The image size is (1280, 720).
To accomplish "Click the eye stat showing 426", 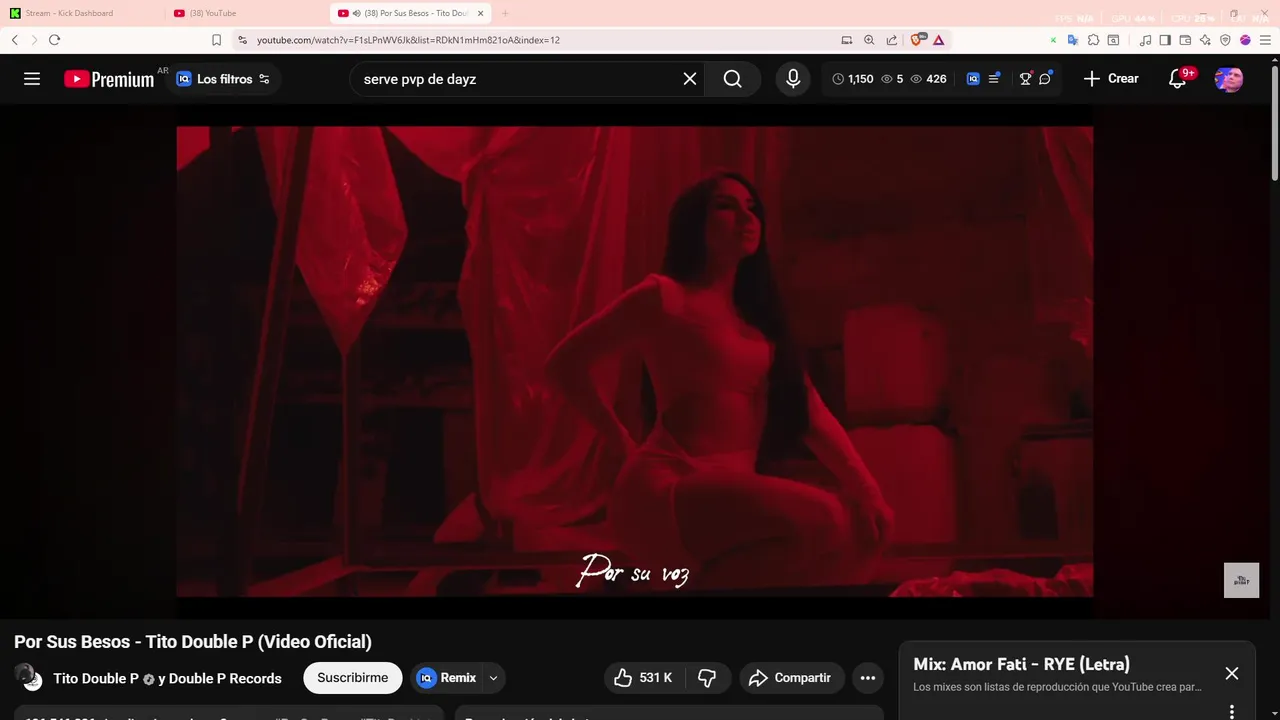I will (928, 79).
